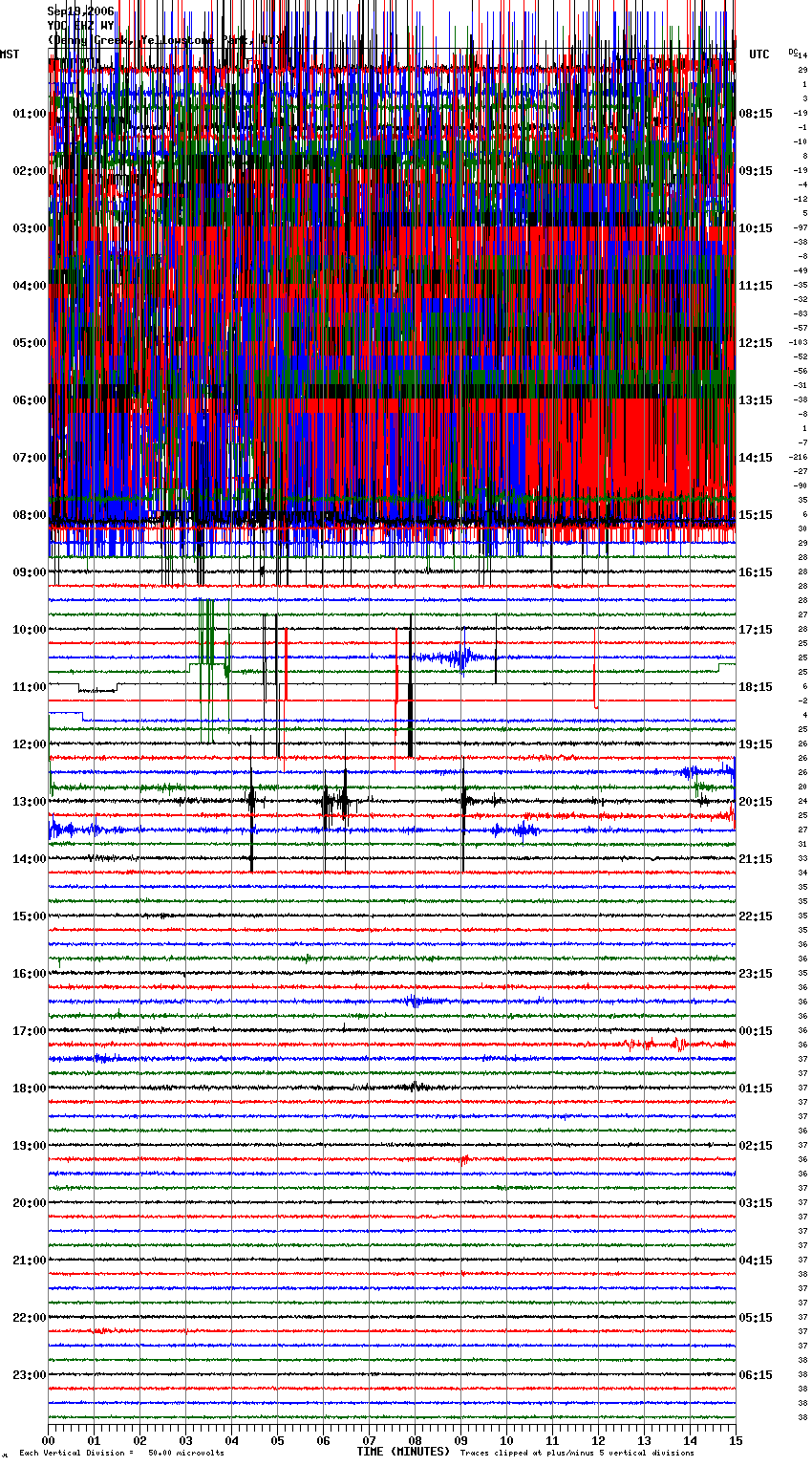Screen dimensions: 812x1466
Task: Select the 09:00 MST time label
Action: (x=30, y=572)
